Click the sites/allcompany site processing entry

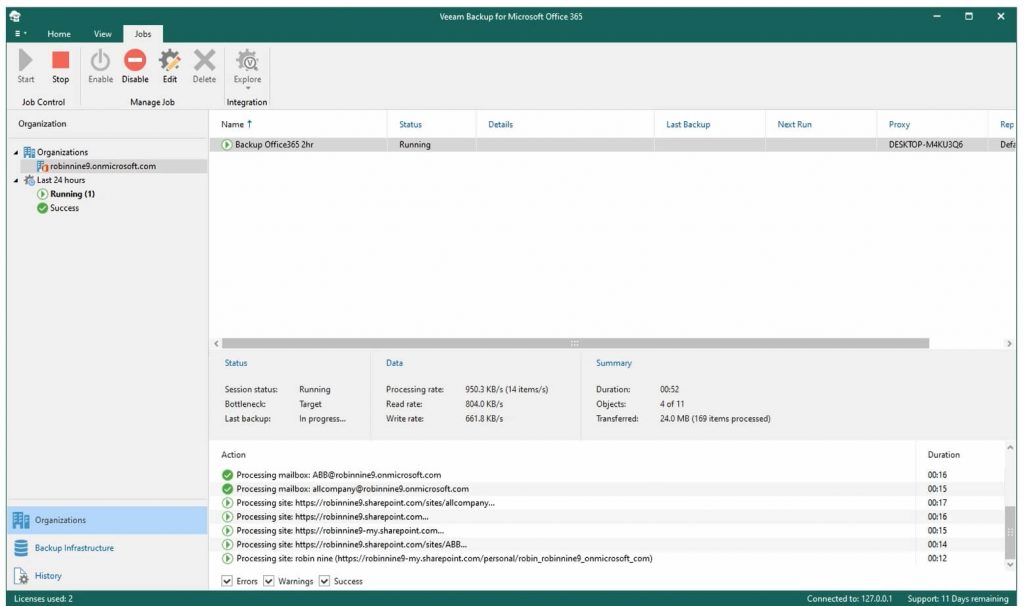[365, 503]
